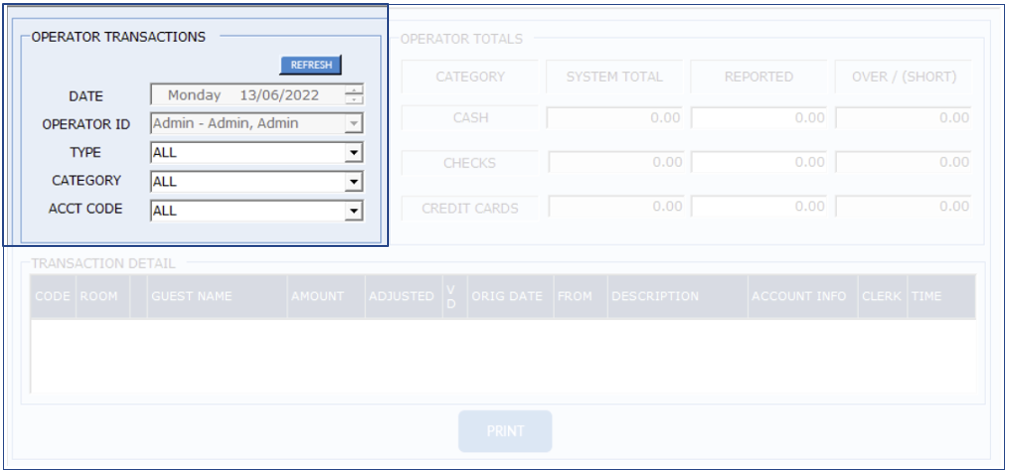Select the CASH reported amount field
Viewport: 1009px width, 473px height.
[x=759, y=118]
